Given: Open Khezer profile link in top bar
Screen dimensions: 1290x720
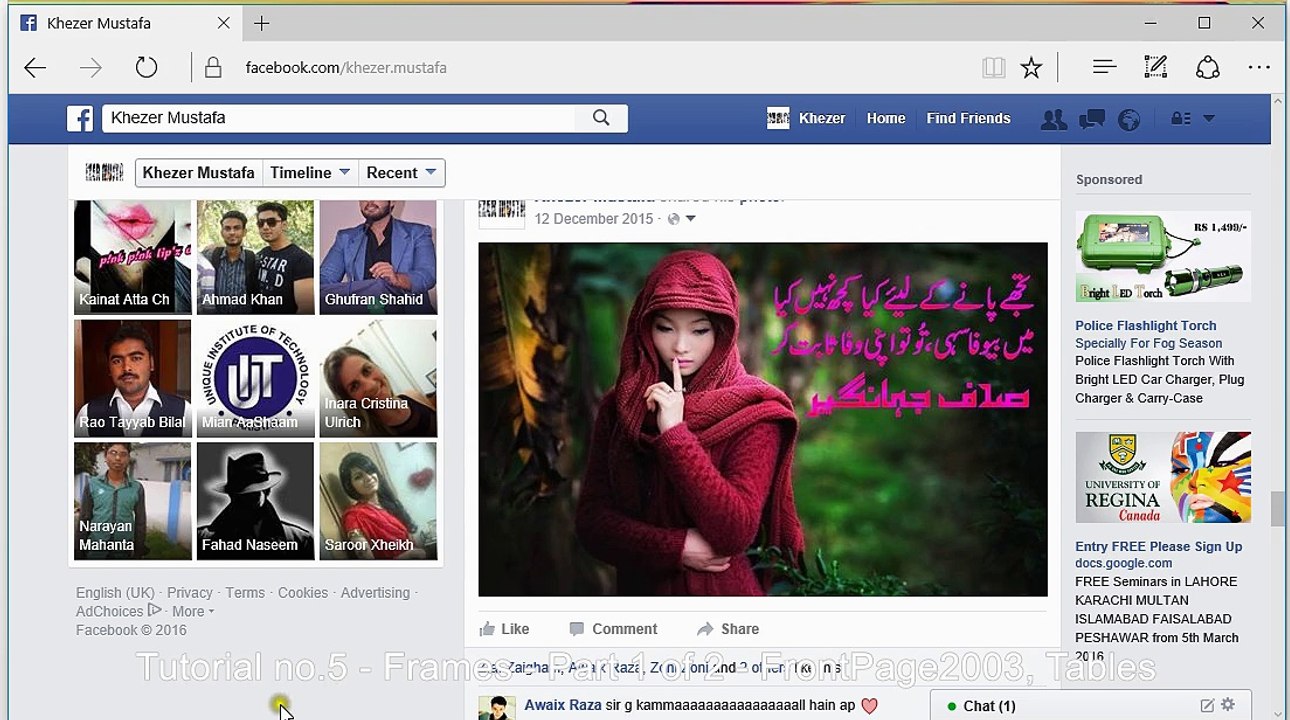Looking at the screenshot, I should [x=822, y=118].
